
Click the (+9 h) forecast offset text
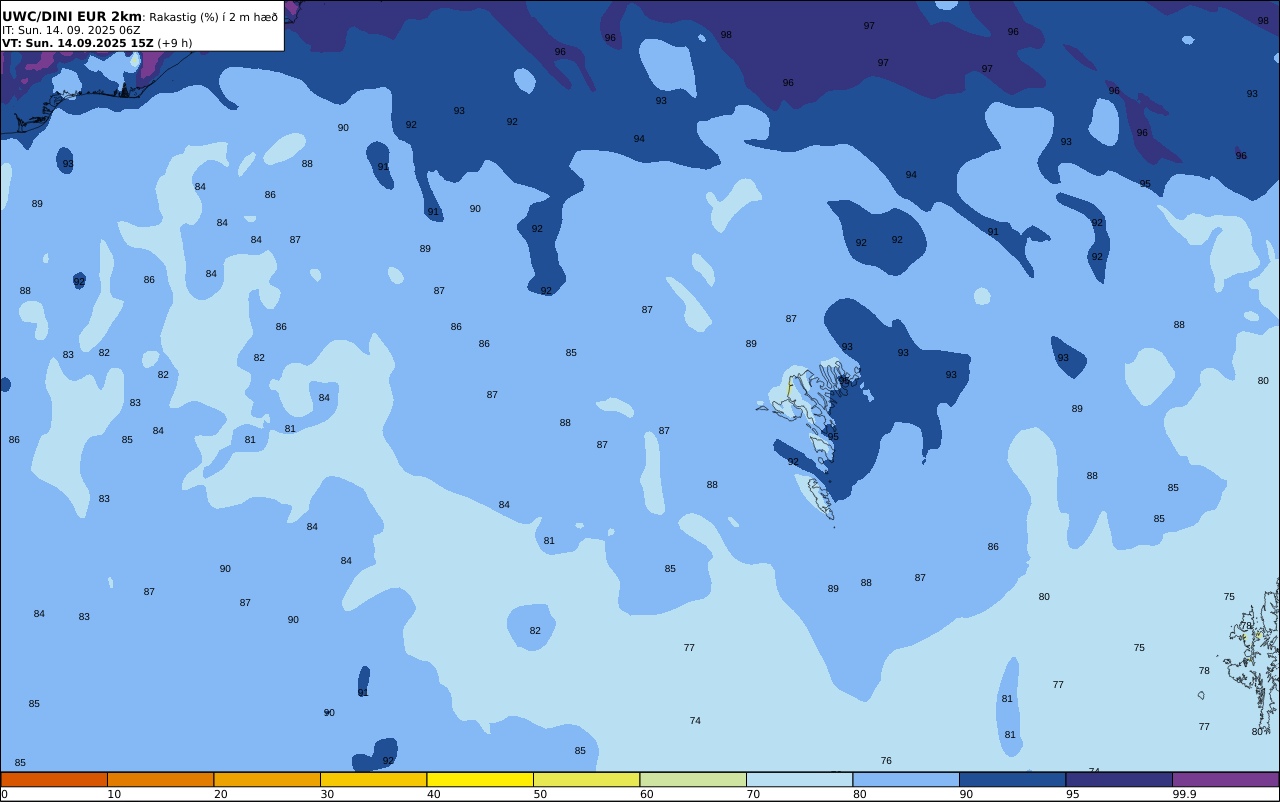pos(174,43)
